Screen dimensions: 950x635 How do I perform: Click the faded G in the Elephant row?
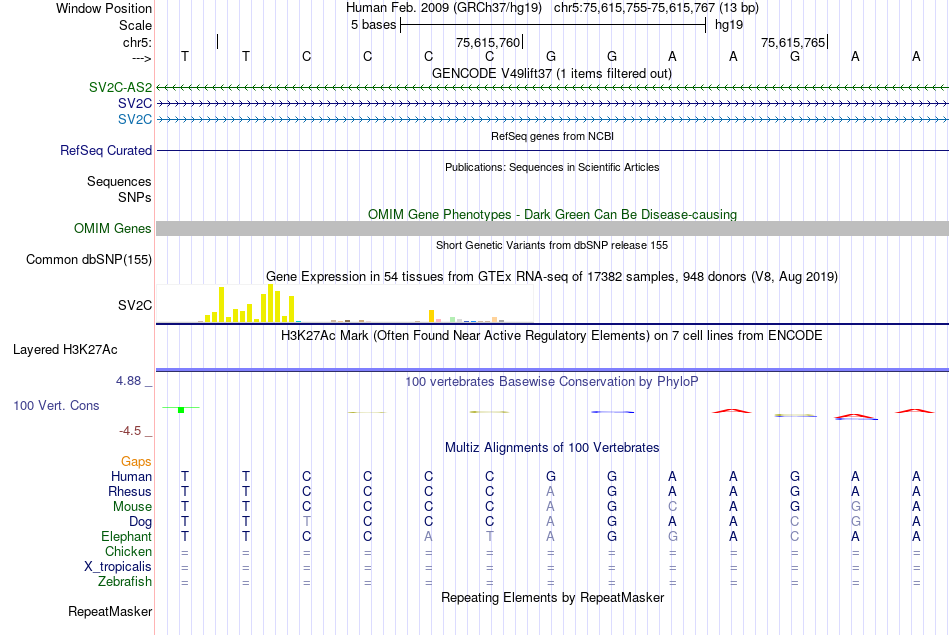click(673, 536)
